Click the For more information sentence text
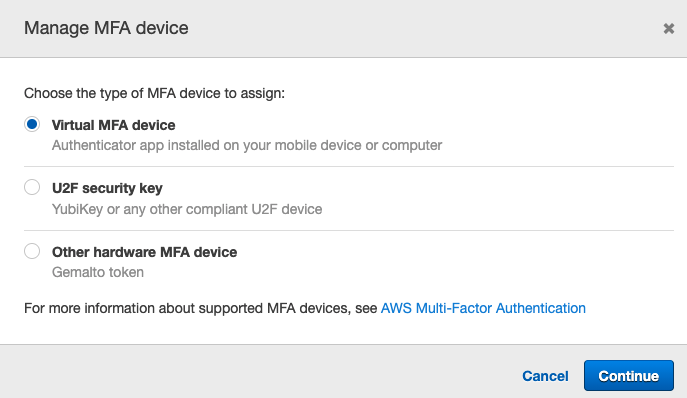 point(200,309)
